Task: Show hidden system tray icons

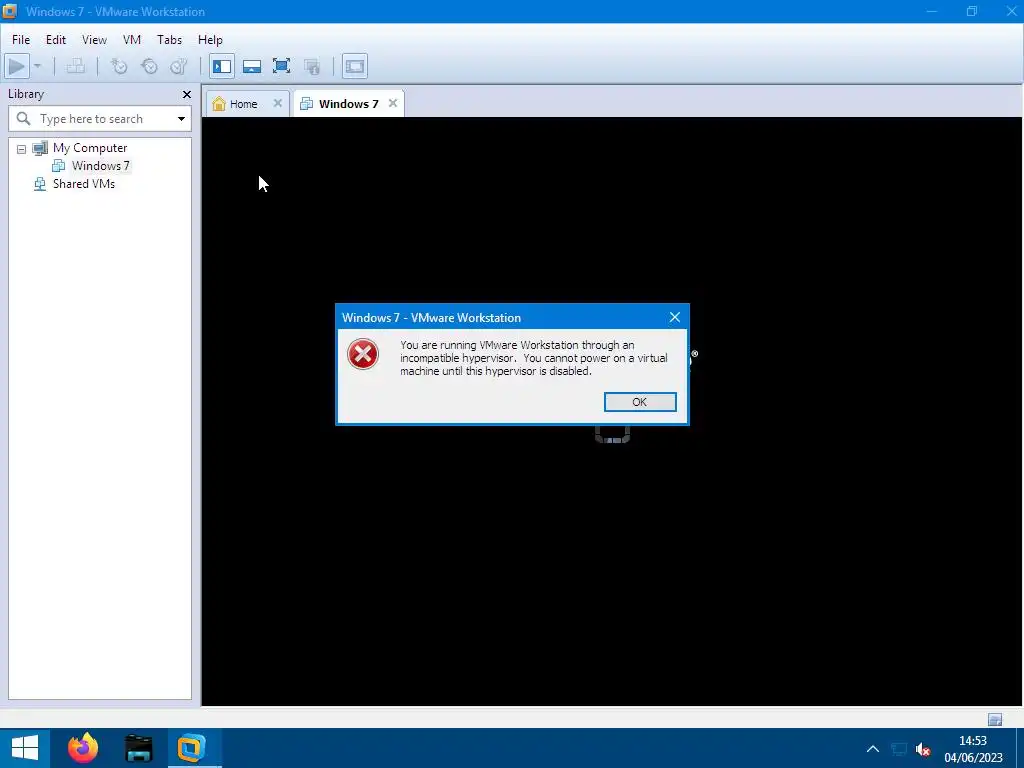Action: pos(872,749)
